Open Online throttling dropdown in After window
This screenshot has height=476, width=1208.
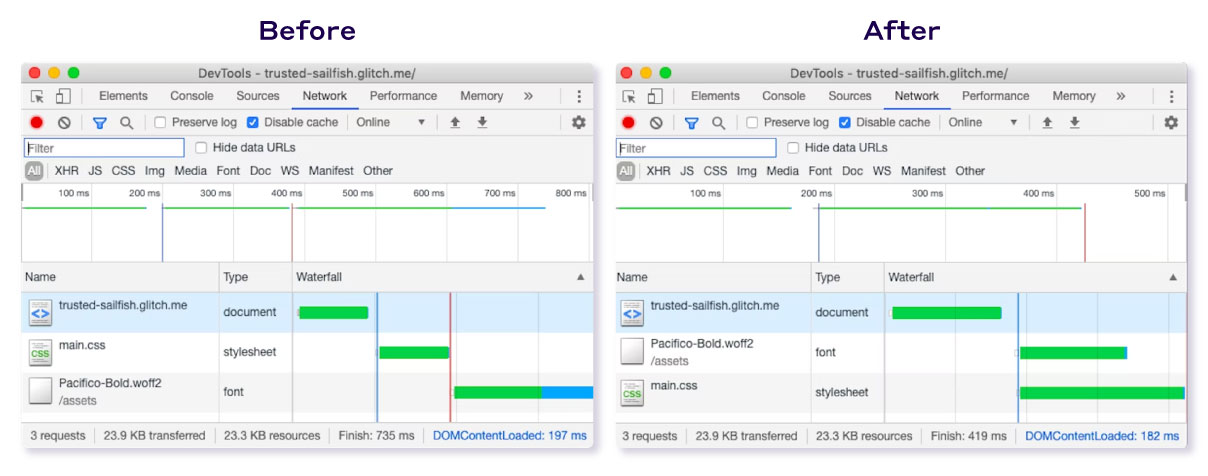click(983, 122)
